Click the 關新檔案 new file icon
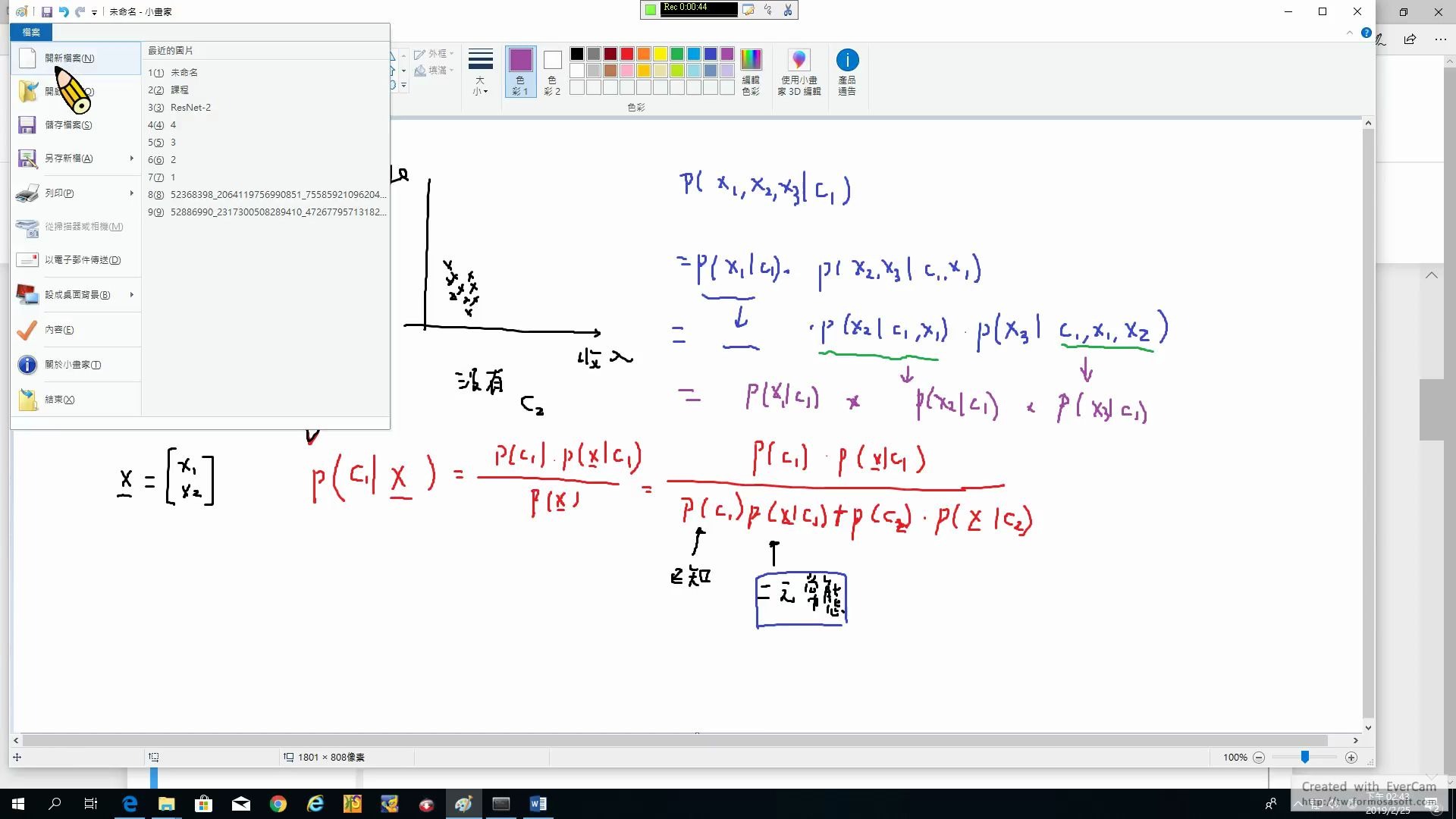Image resolution: width=1456 pixels, height=819 pixels. [27, 58]
